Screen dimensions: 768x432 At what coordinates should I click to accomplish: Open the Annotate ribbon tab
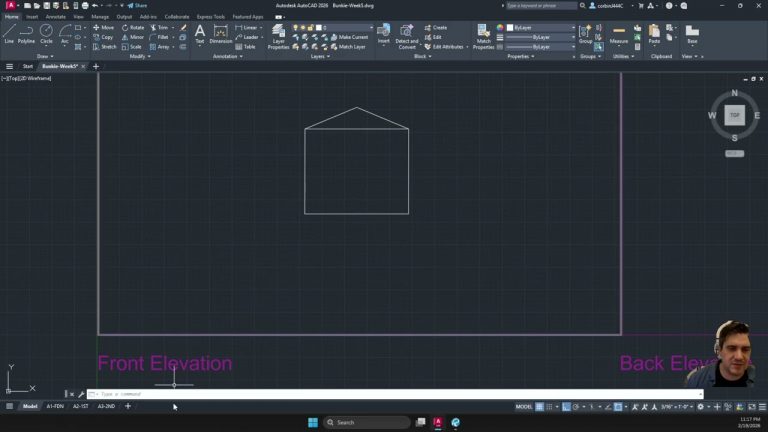56,16
